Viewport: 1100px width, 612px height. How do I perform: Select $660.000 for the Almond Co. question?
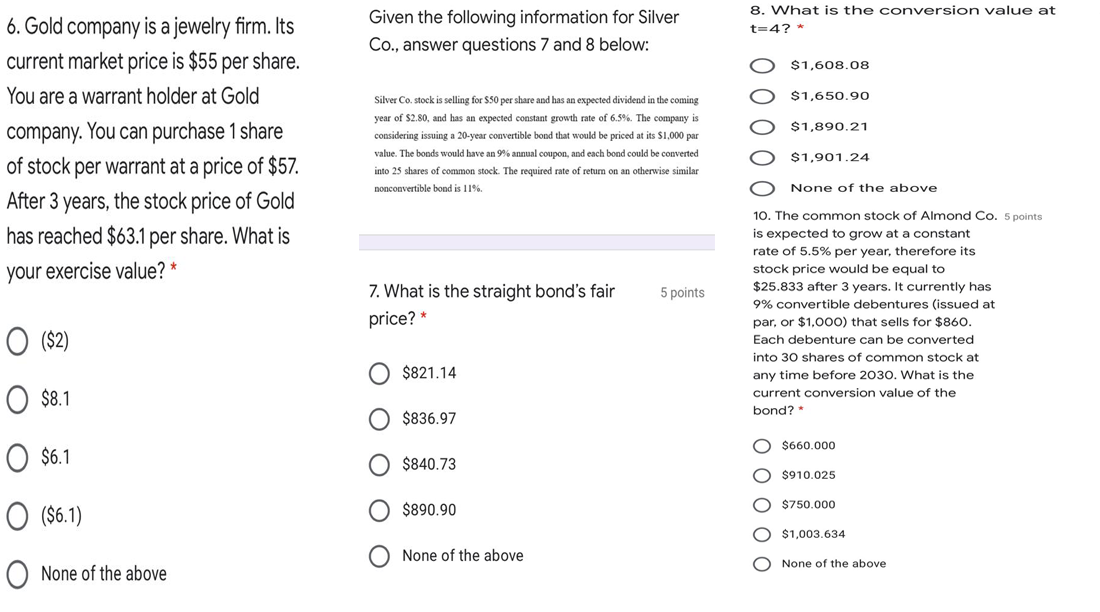[760, 445]
